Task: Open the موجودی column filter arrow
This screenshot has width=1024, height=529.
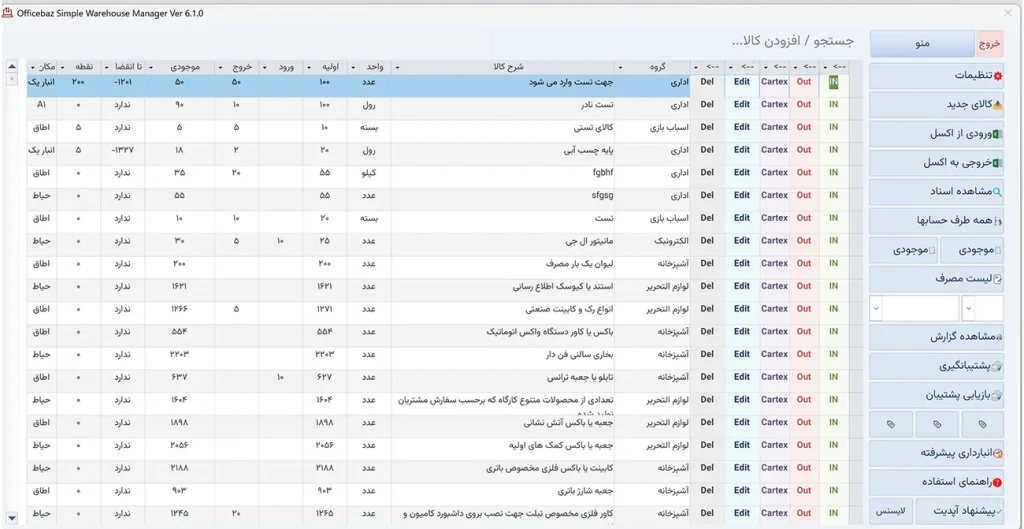Action: point(150,67)
